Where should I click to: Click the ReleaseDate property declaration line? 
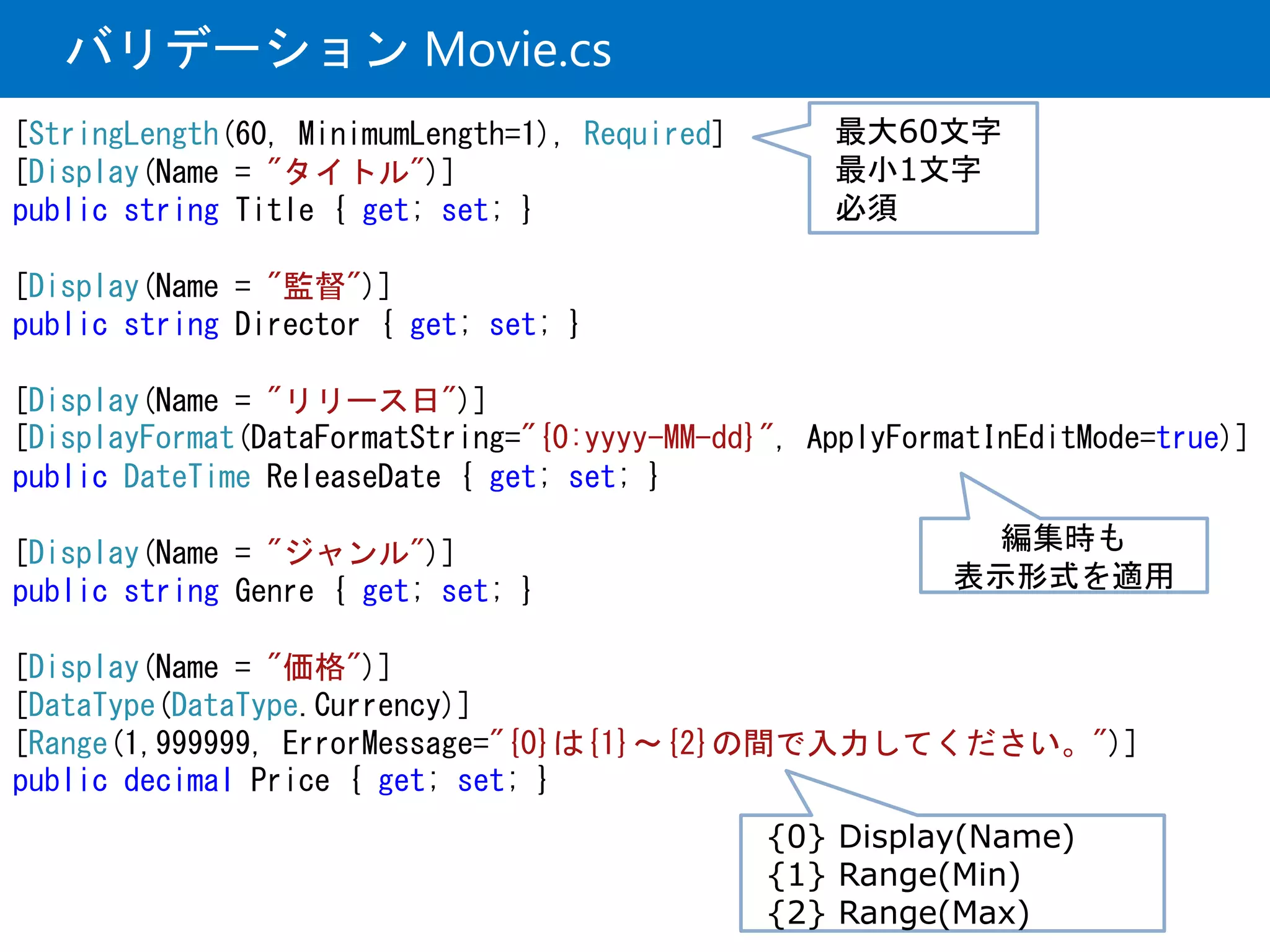pos(335,477)
